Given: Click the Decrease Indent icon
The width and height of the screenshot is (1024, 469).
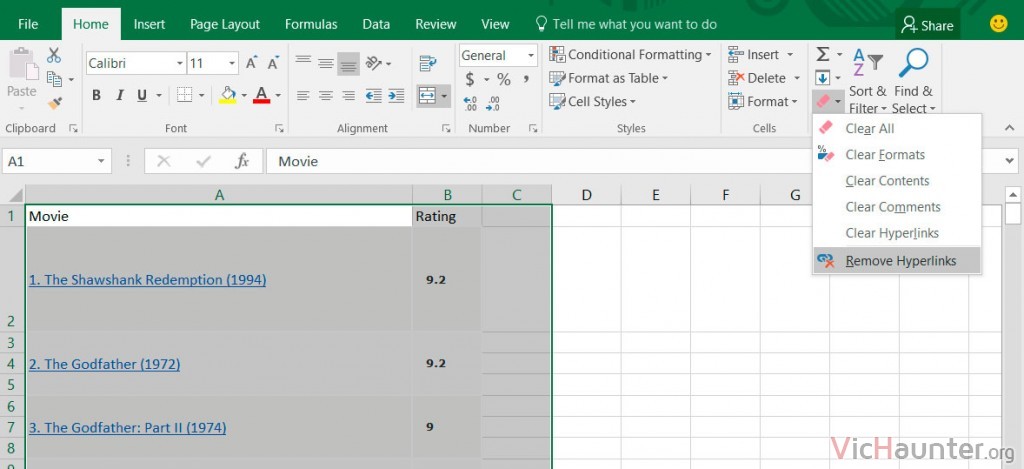Looking at the screenshot, I should (374, 95).
